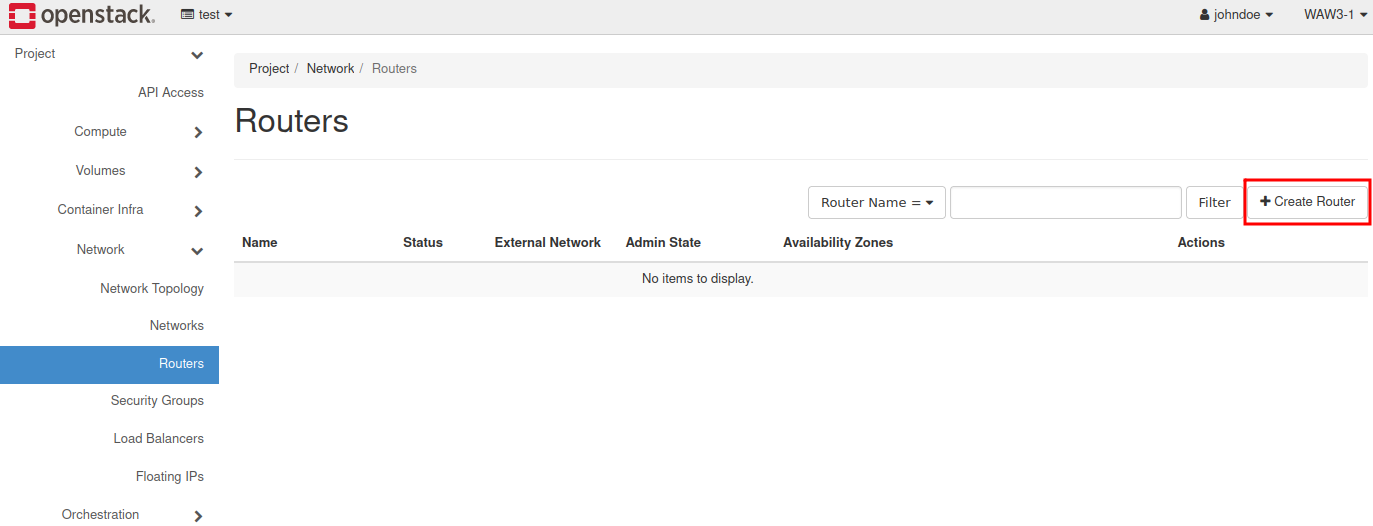Open the WAW3-1 region dropdown
Screen dimensions: 1373x526
(x=1335, y=15)
